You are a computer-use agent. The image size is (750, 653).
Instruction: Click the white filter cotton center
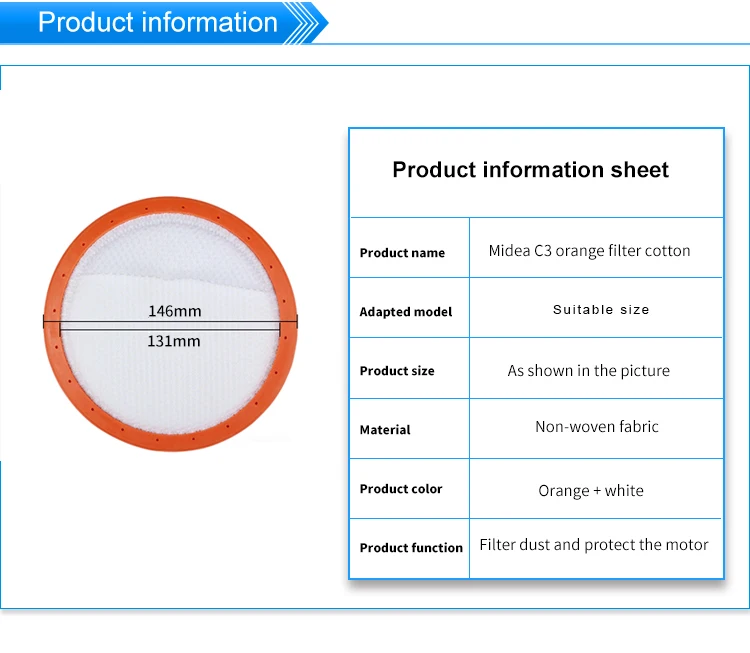coord(170,383)
